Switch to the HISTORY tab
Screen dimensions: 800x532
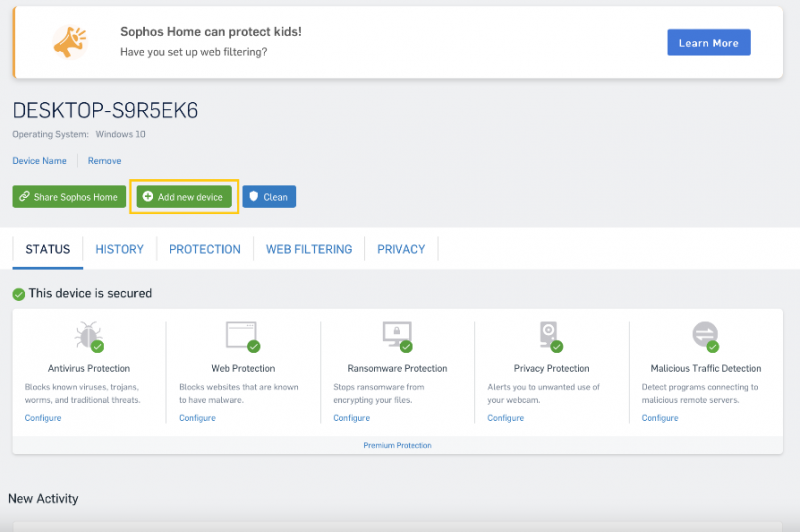(x=119, y=249)
